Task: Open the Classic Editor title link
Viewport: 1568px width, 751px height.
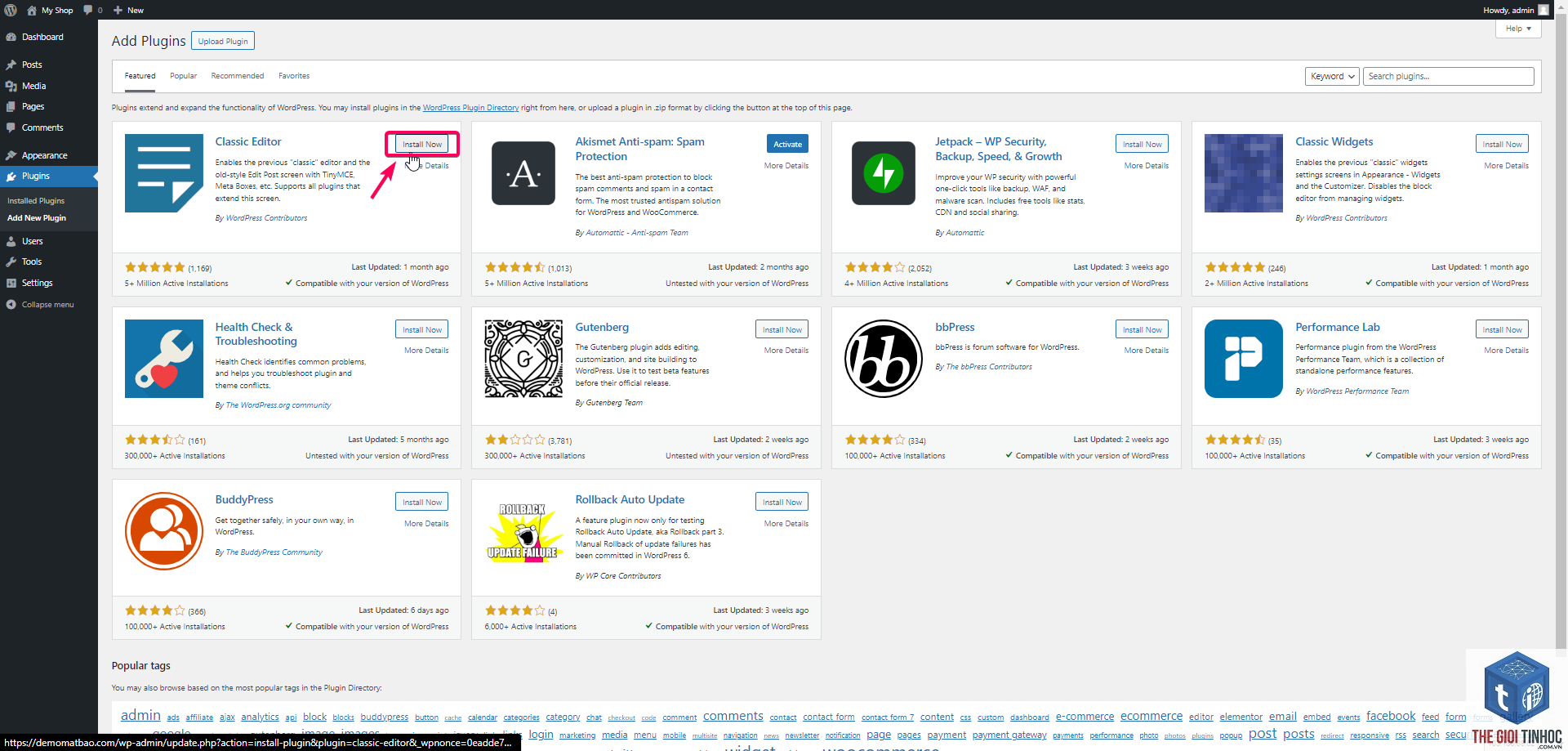Action: click(248, 141)
